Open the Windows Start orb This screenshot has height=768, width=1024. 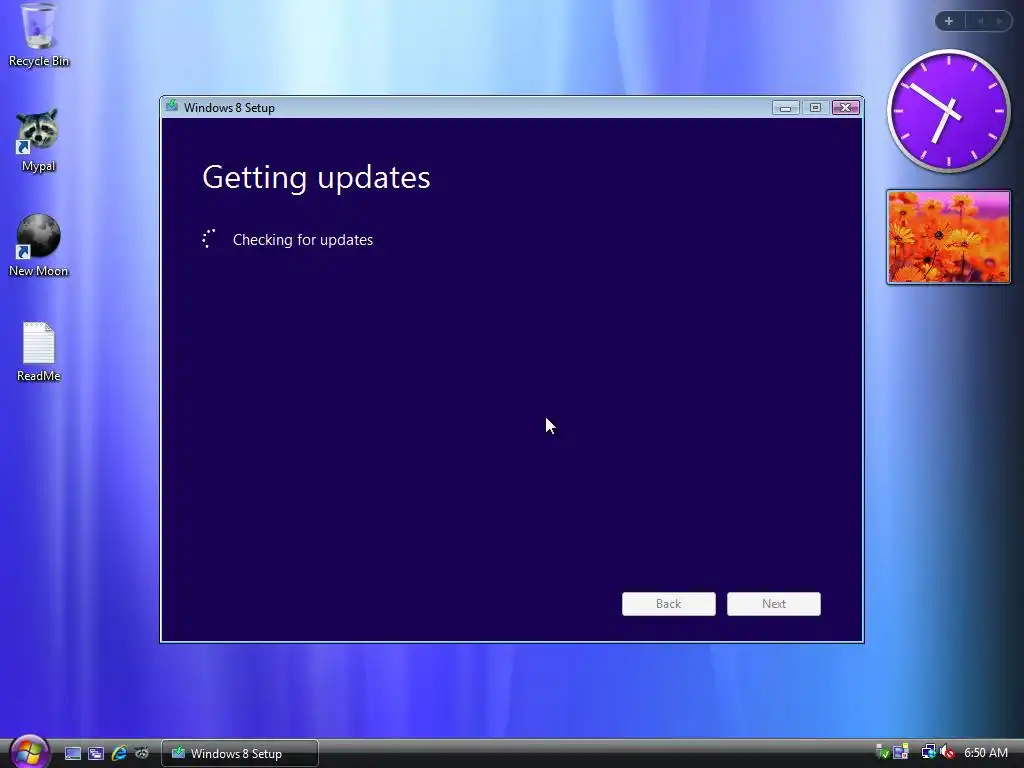point(30,752)
